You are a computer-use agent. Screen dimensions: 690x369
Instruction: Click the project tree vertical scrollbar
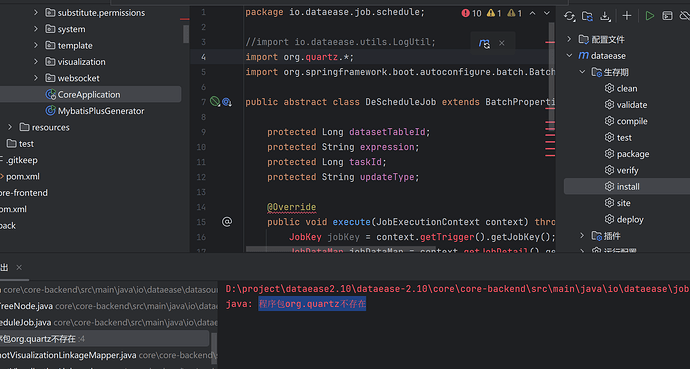pyautogui.click(x=186, y=33)
